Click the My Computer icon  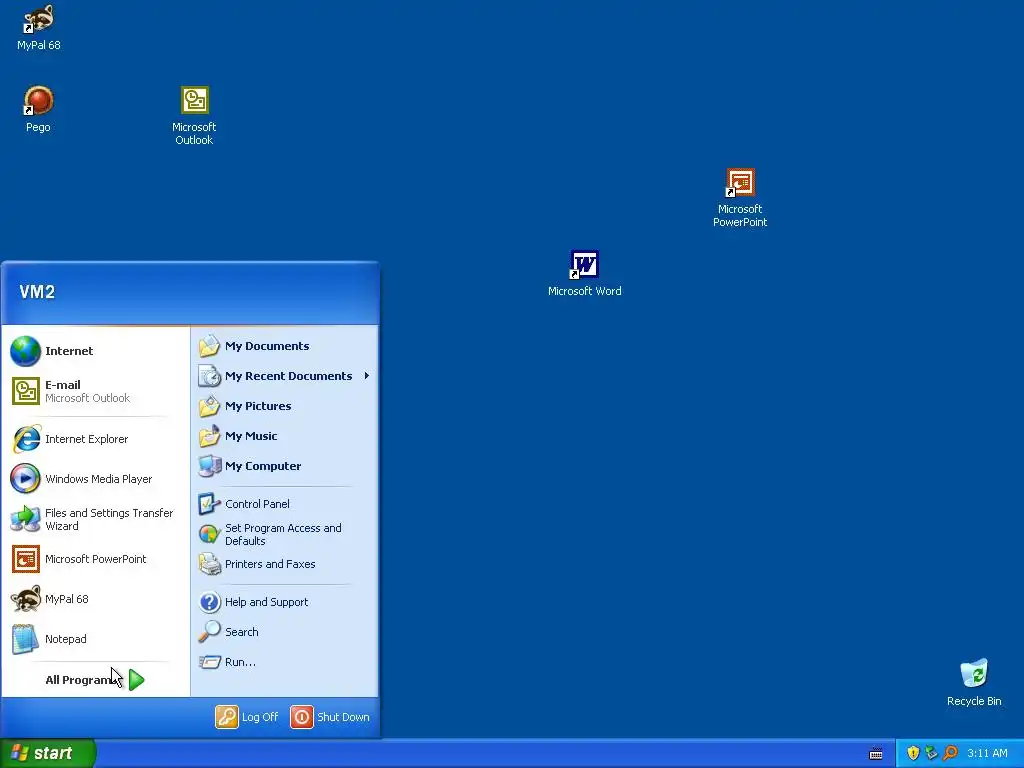[x=210, y=466]
